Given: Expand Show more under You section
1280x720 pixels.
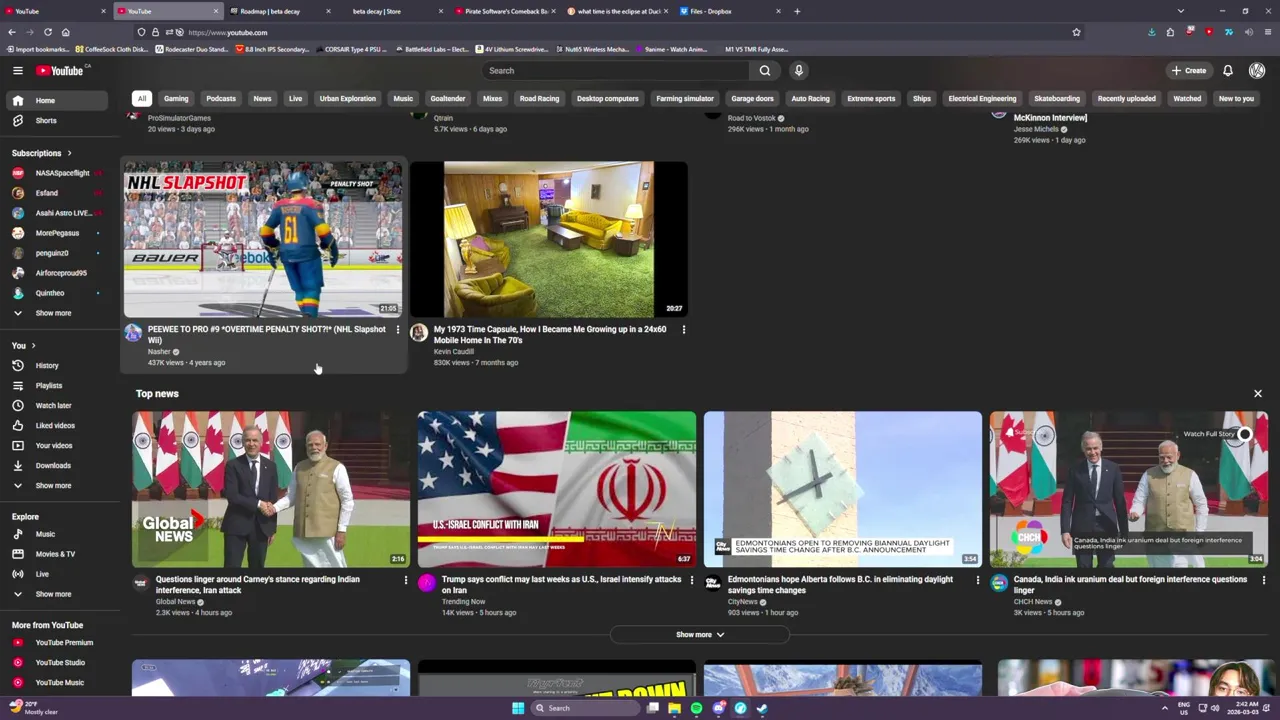Looking at the screenshot, I should (x=58, y=485).
